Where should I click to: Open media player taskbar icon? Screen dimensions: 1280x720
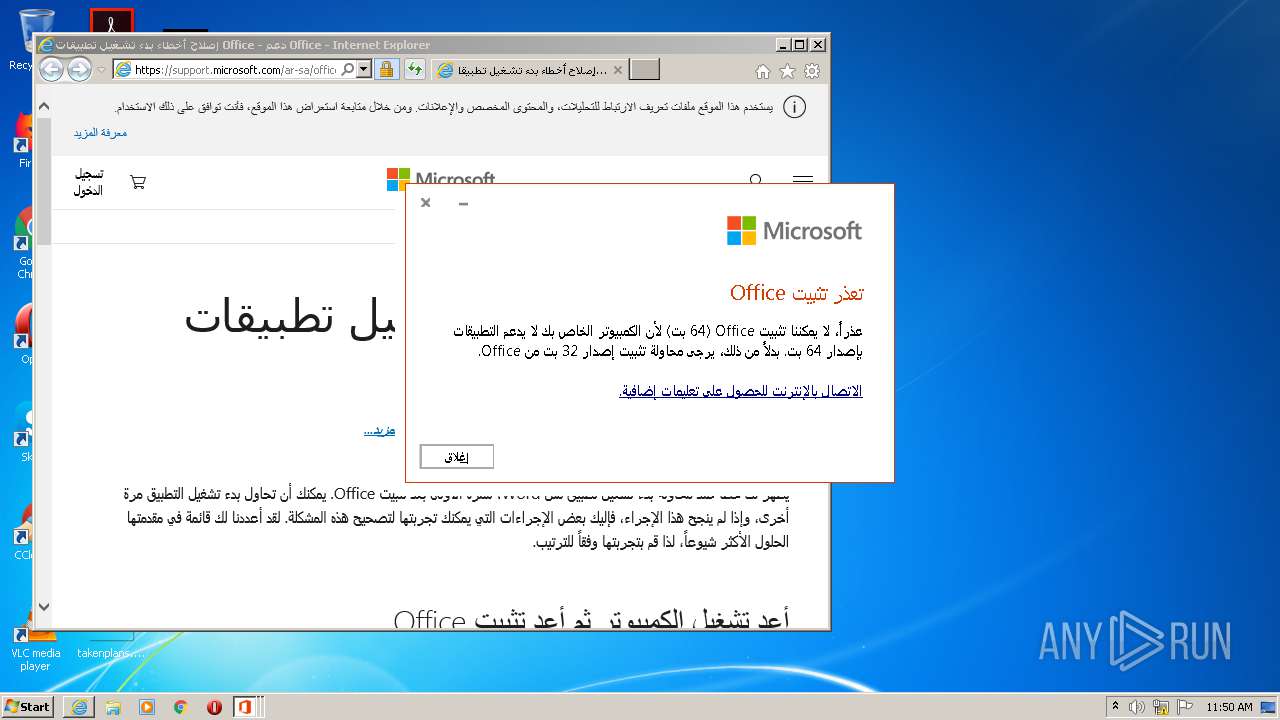[147, 707]
